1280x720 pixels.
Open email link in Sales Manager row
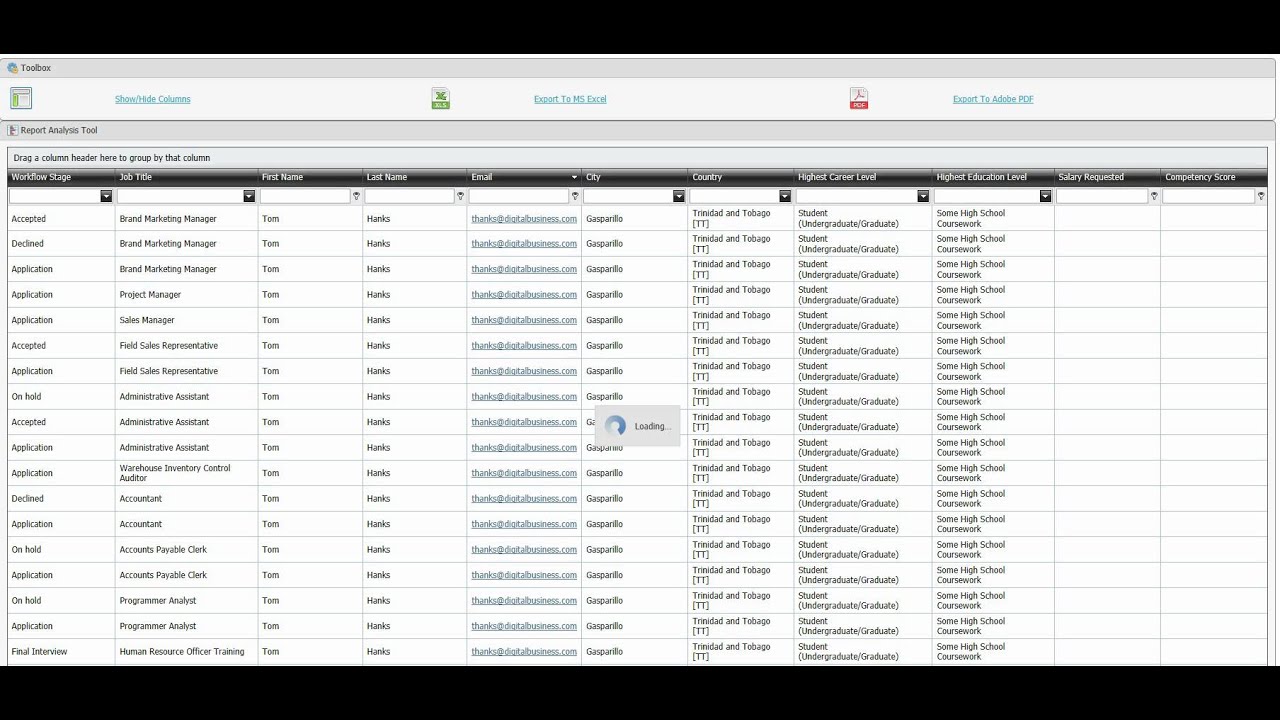tap(524, 320)
